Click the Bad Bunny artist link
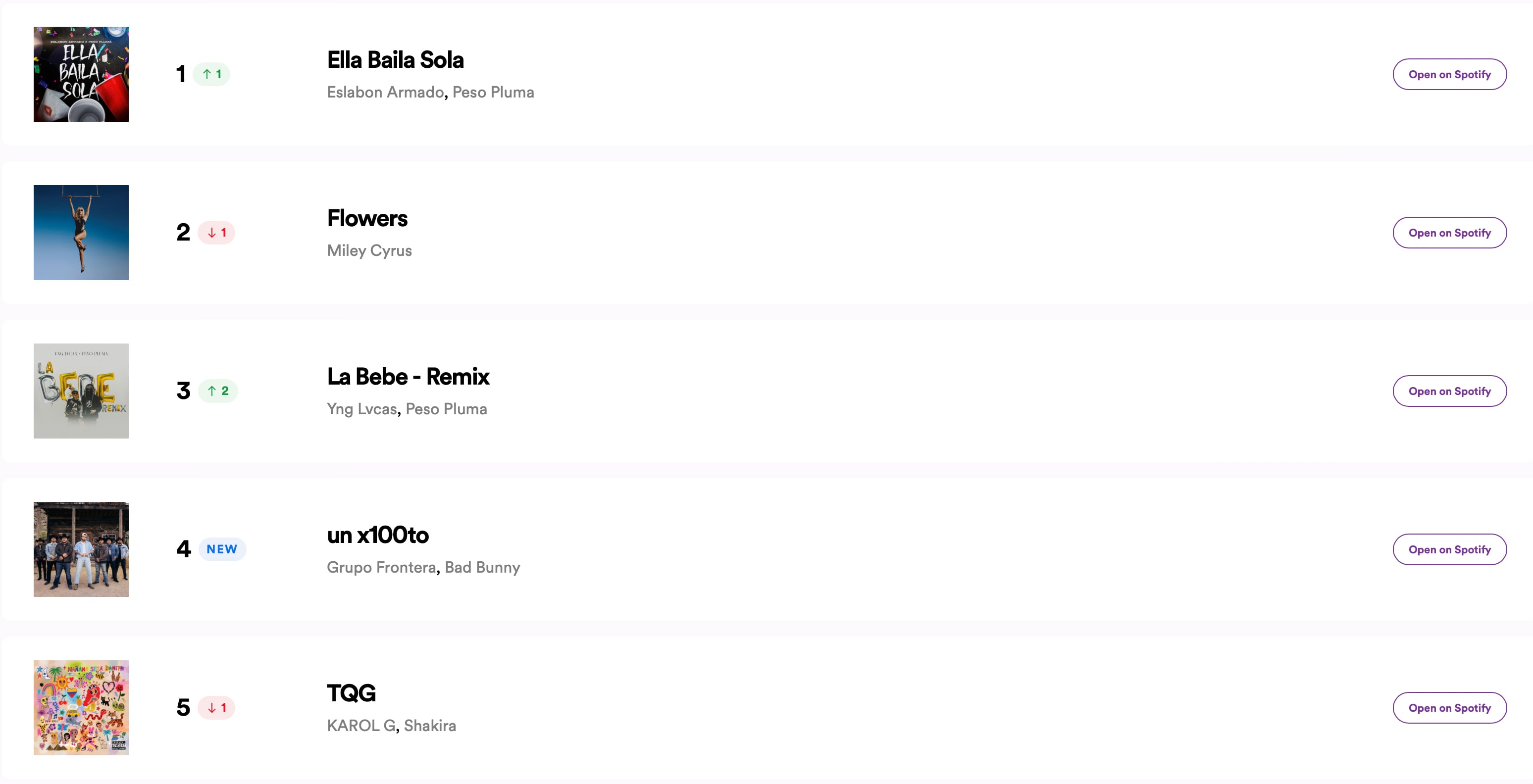Image resolution: width=1533 pixels, height=784 pixels. (482, 568)
